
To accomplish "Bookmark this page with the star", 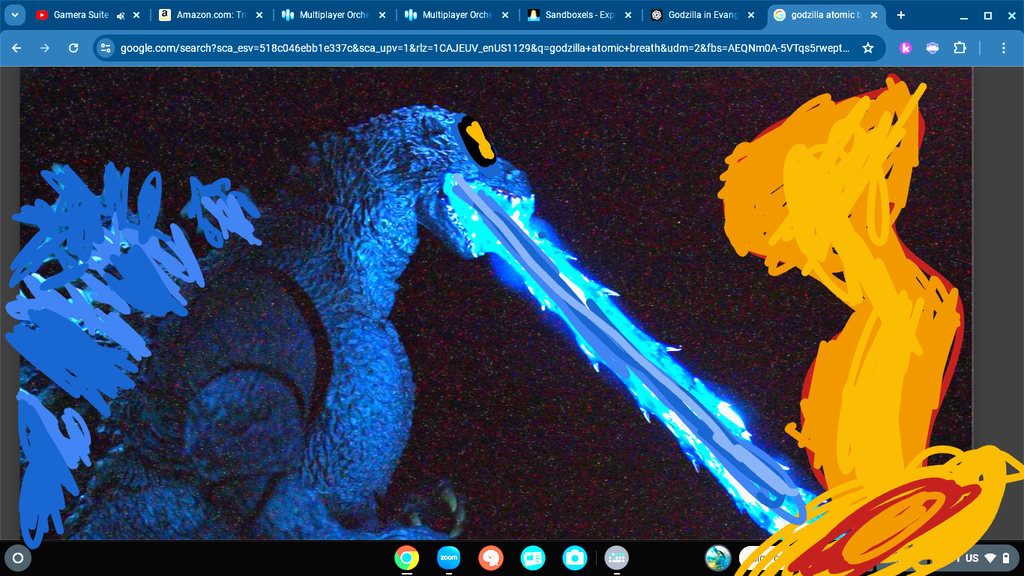I will pos(868,48).
